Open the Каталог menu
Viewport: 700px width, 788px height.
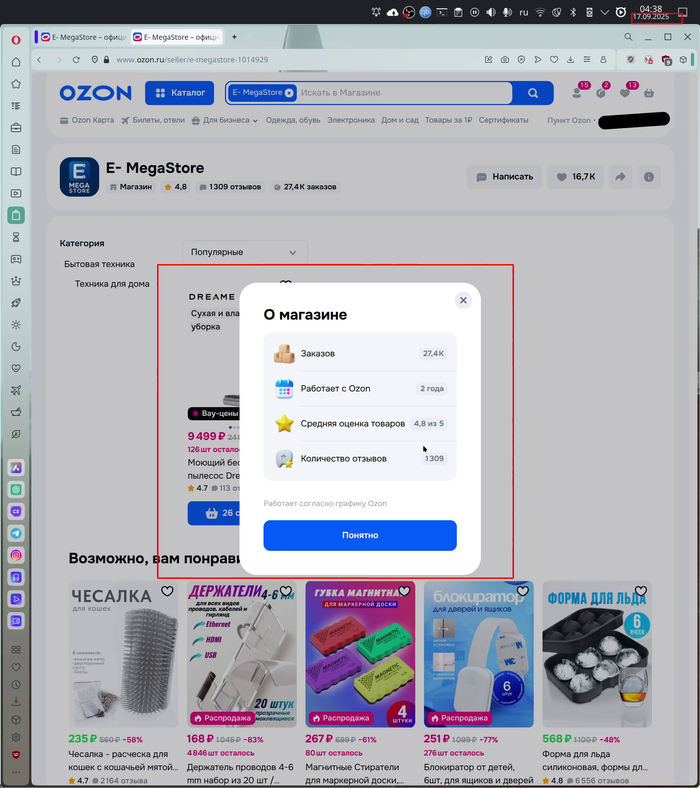179,93
